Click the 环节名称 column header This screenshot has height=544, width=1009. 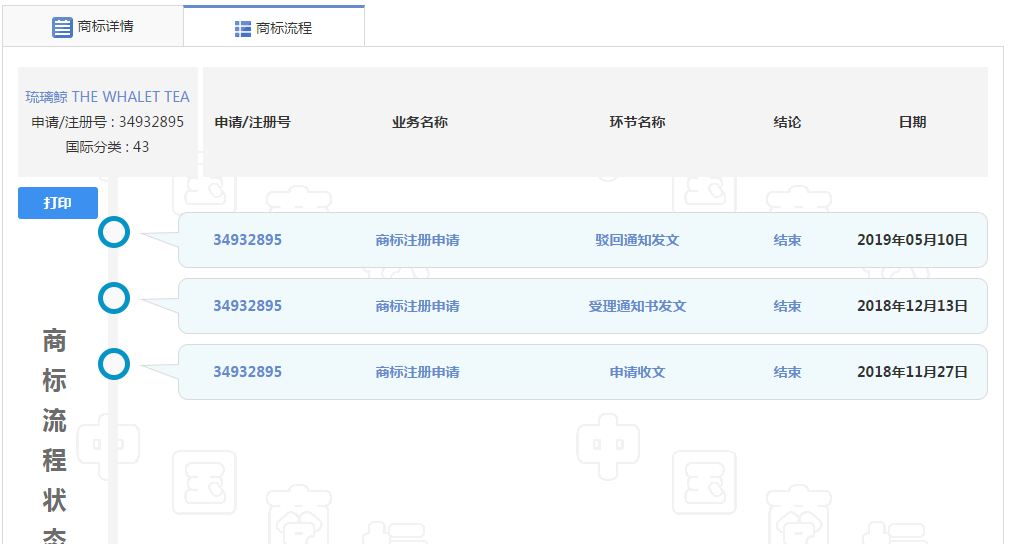click(x=637, y=122)
